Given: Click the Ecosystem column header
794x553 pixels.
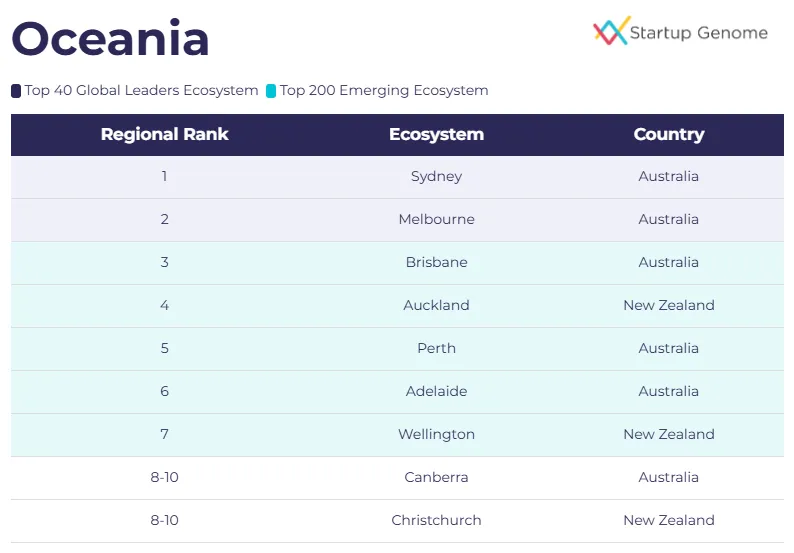Looking at the screenshot, I should click(436, 134).
